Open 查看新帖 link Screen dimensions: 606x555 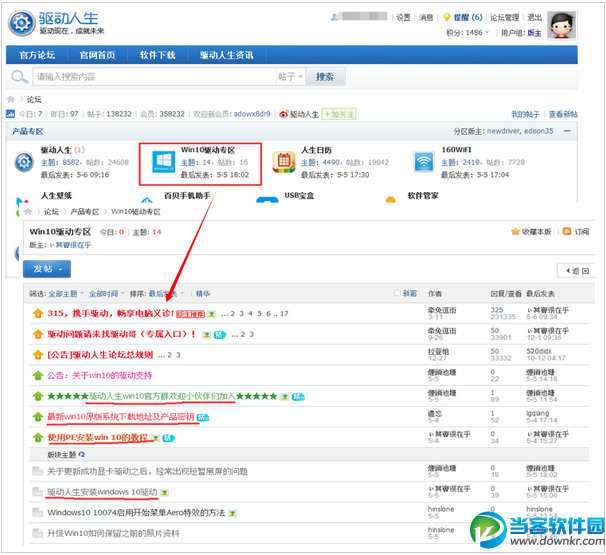coord(563,114)
